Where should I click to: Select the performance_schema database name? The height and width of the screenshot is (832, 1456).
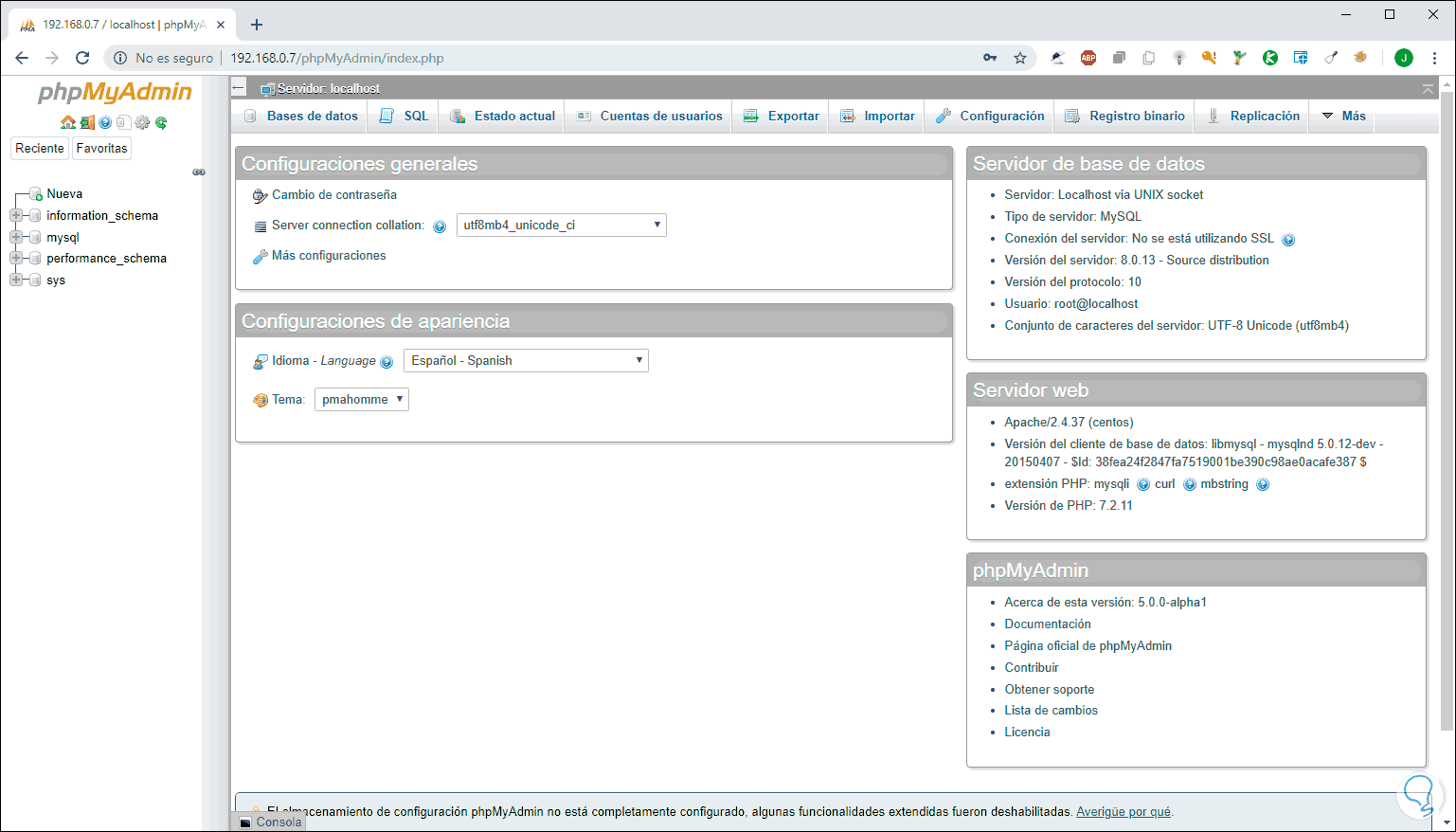[x=106, y=259]
